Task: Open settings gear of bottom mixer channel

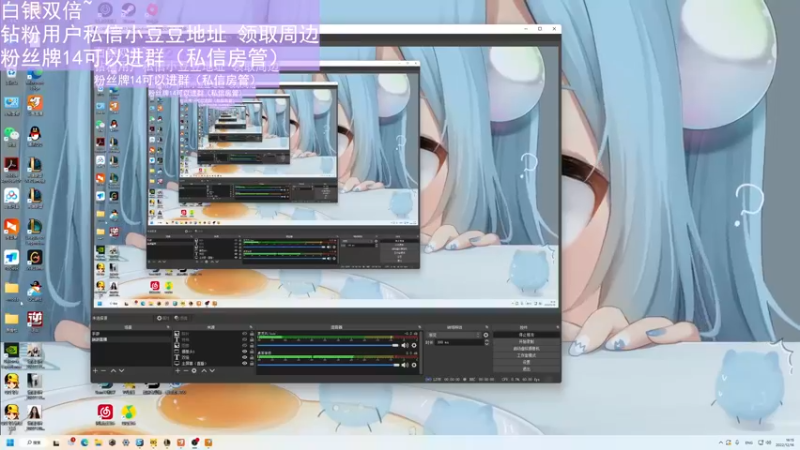Action: pyautogui.click(x=414, y=365)
